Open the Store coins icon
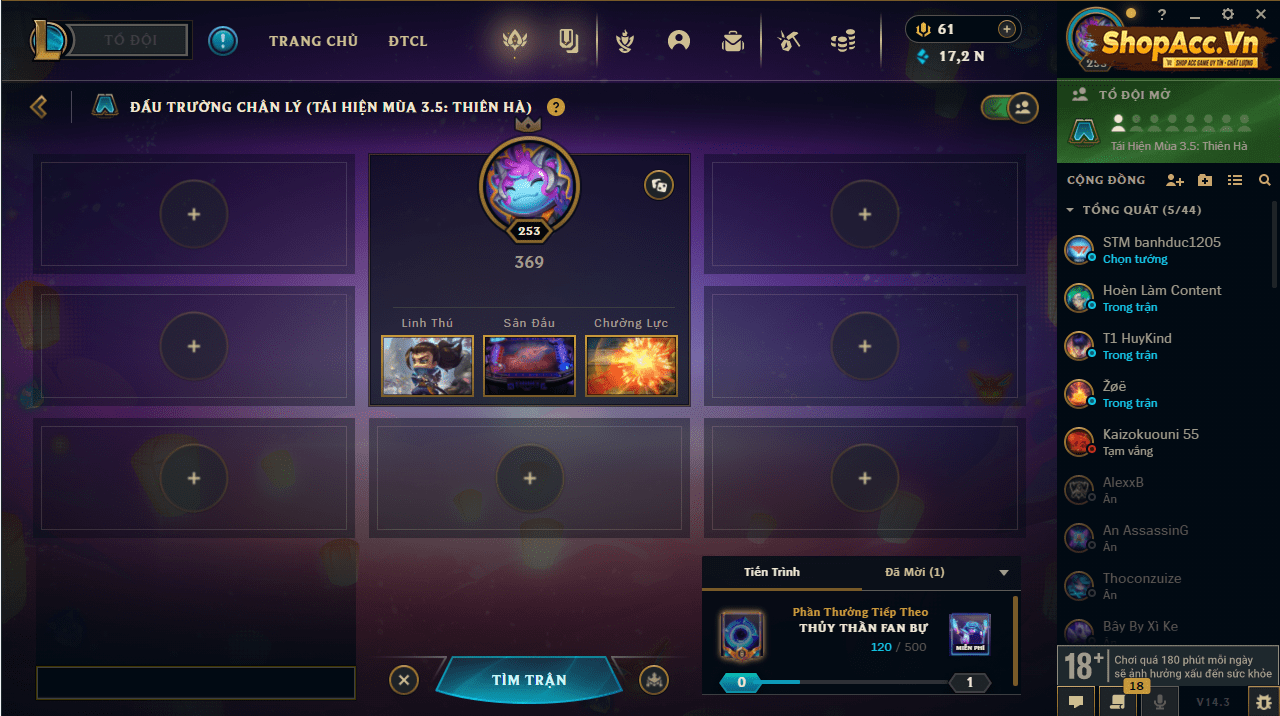 pos(843,41)
